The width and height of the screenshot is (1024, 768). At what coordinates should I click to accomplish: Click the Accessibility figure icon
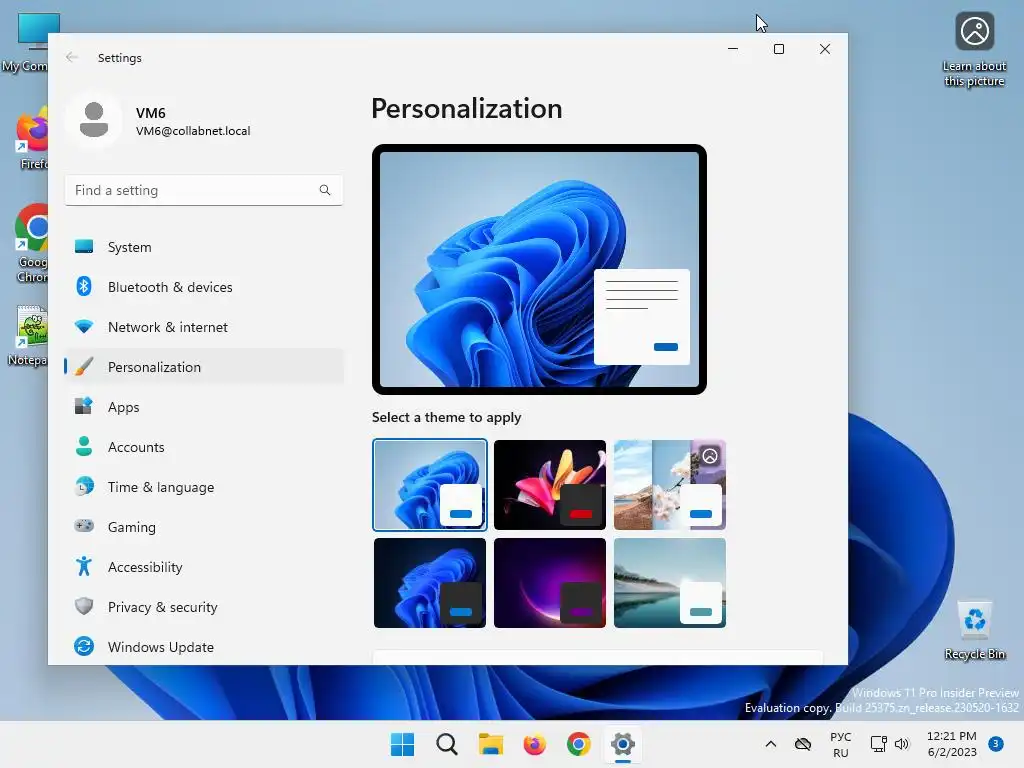84,566
